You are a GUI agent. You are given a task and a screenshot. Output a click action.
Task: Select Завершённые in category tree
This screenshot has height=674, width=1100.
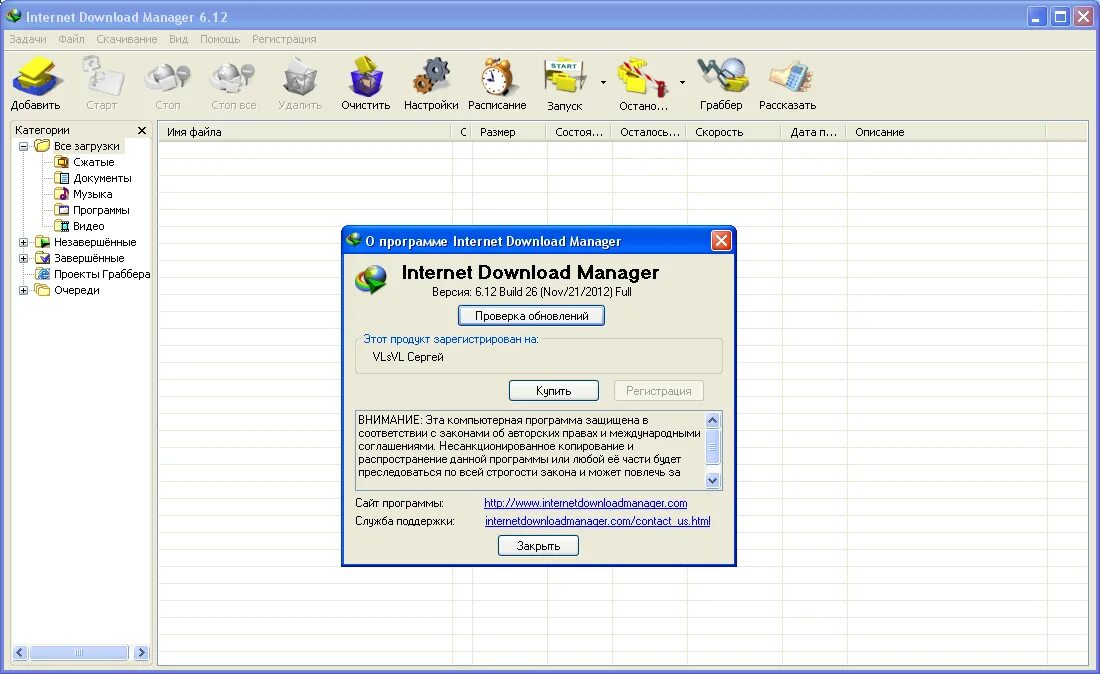click(x=89, y=258)
